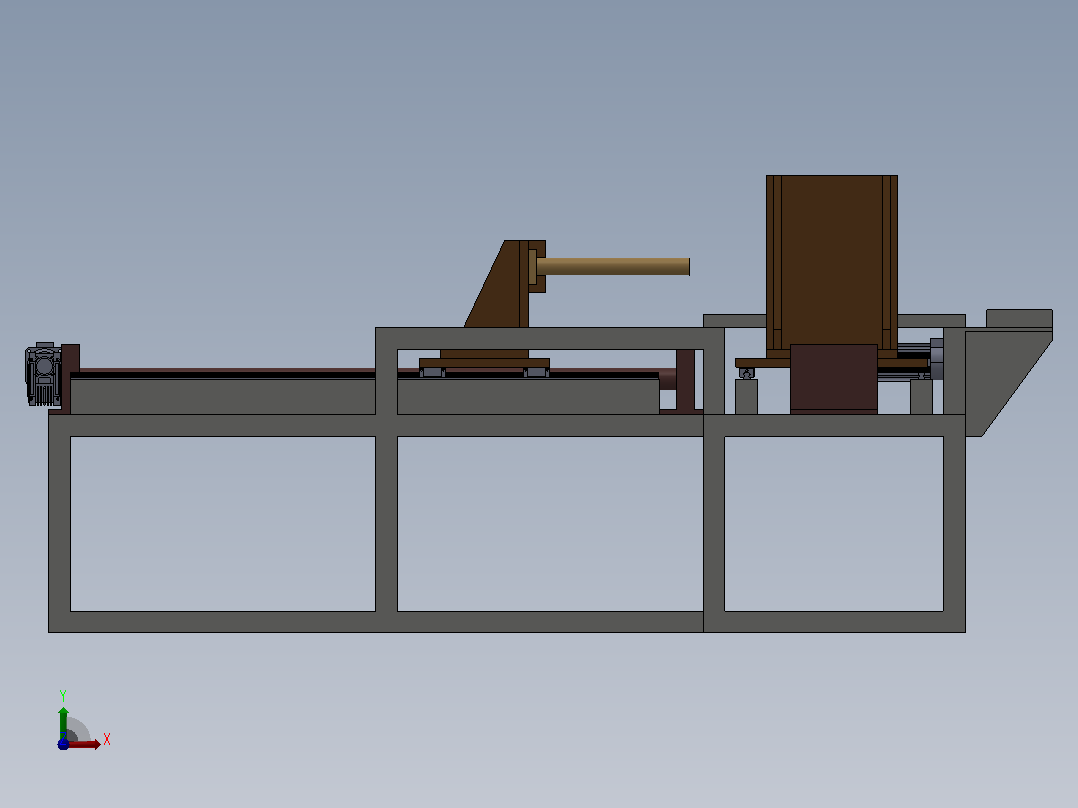
Task: Select the dark brown block below the tall box
Action: tap(833, 378)
